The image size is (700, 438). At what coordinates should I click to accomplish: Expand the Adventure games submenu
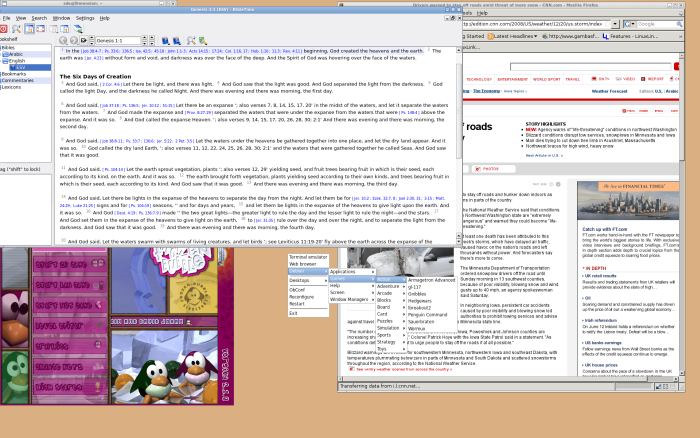(x=391, y=286)
